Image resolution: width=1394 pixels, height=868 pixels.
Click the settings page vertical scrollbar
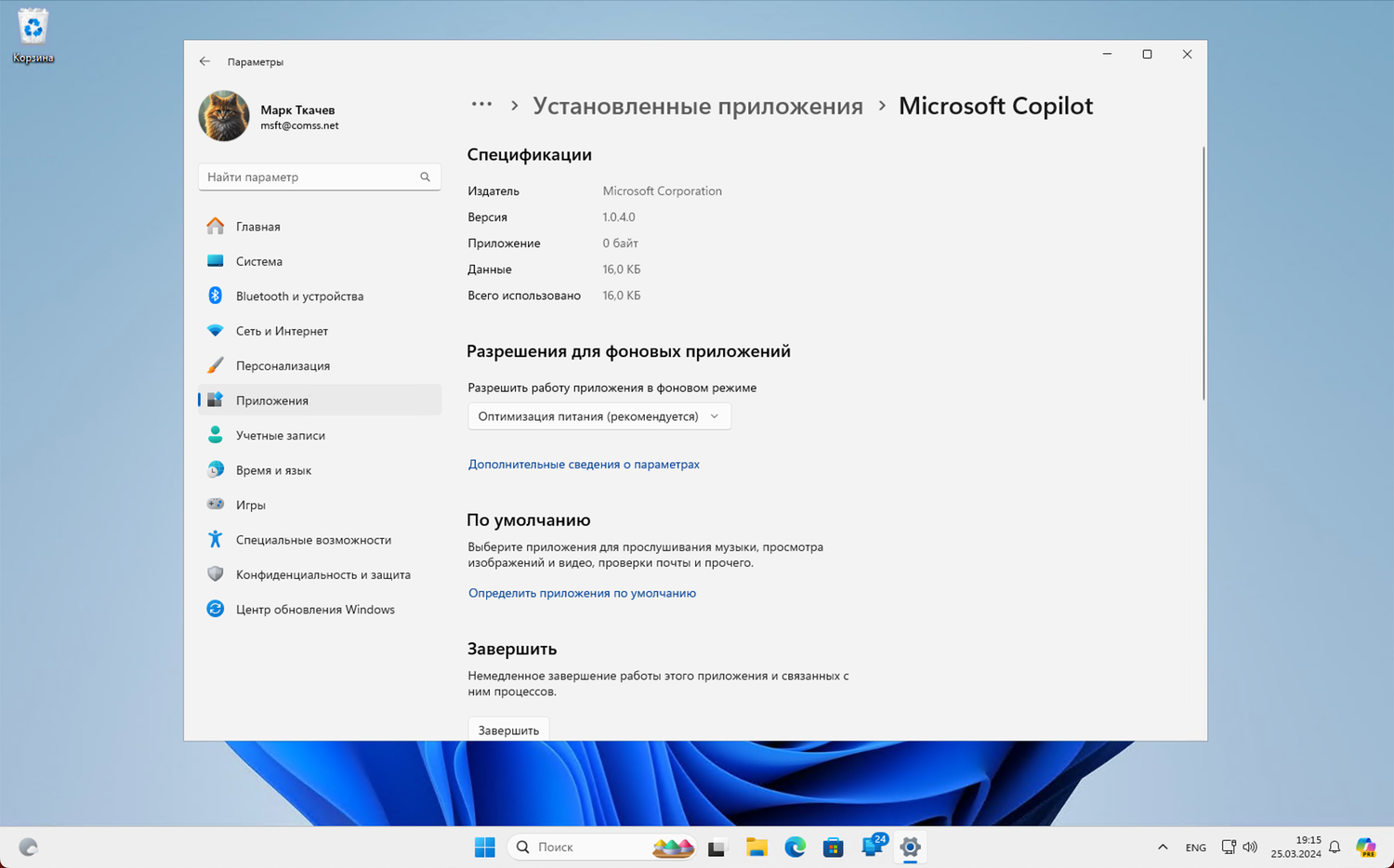tap(1203, 273)
